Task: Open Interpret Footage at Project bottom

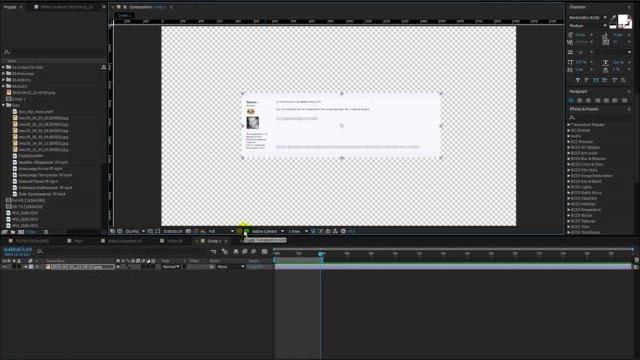Action: point(4,231)
